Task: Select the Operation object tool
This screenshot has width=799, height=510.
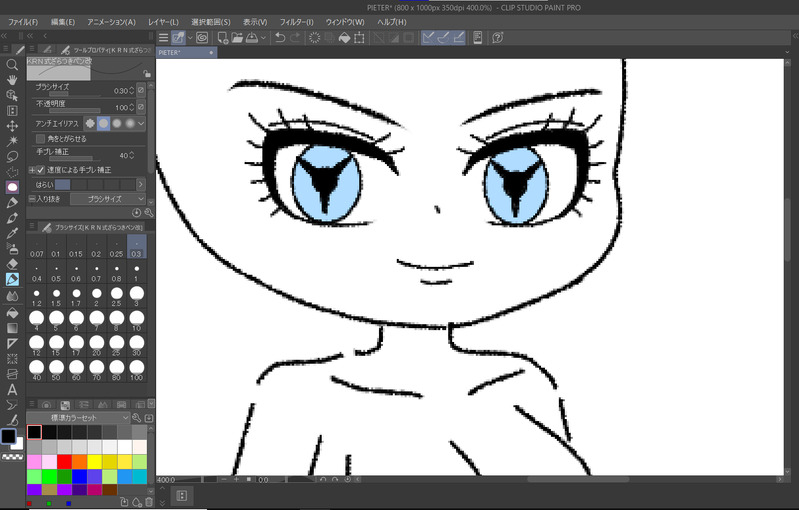Action: click(12, 95)
